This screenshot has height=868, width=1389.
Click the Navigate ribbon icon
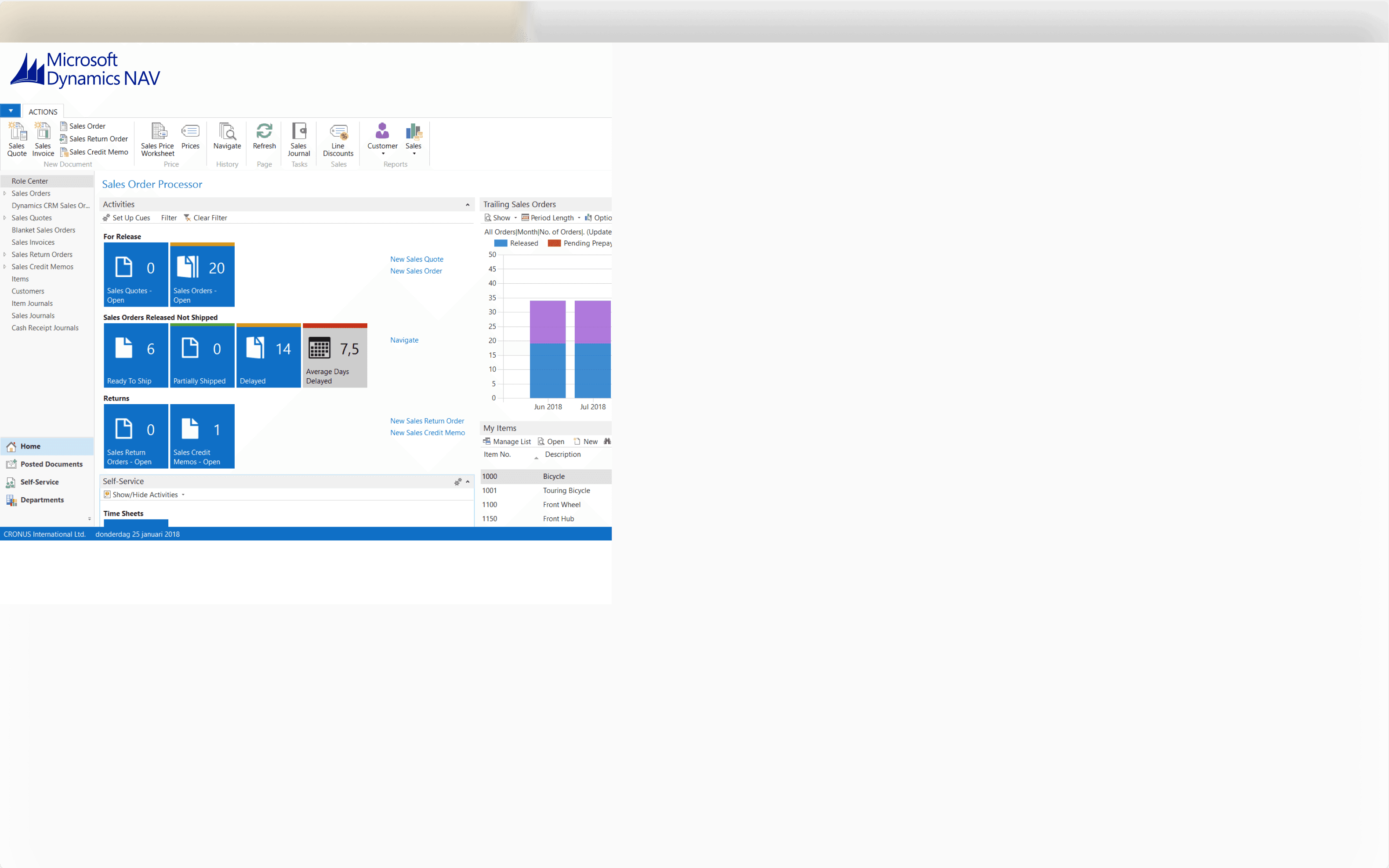point(227,137)
